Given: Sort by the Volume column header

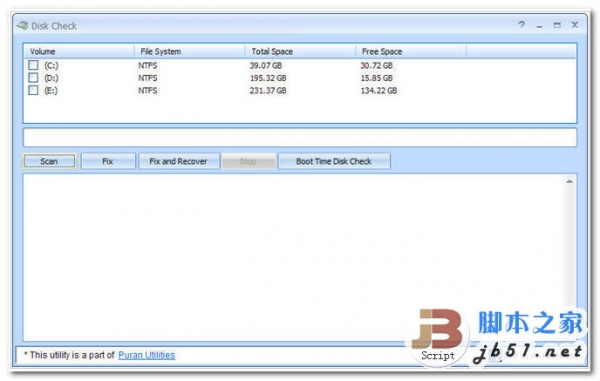Looking at the screenshot, I should 79,51.
